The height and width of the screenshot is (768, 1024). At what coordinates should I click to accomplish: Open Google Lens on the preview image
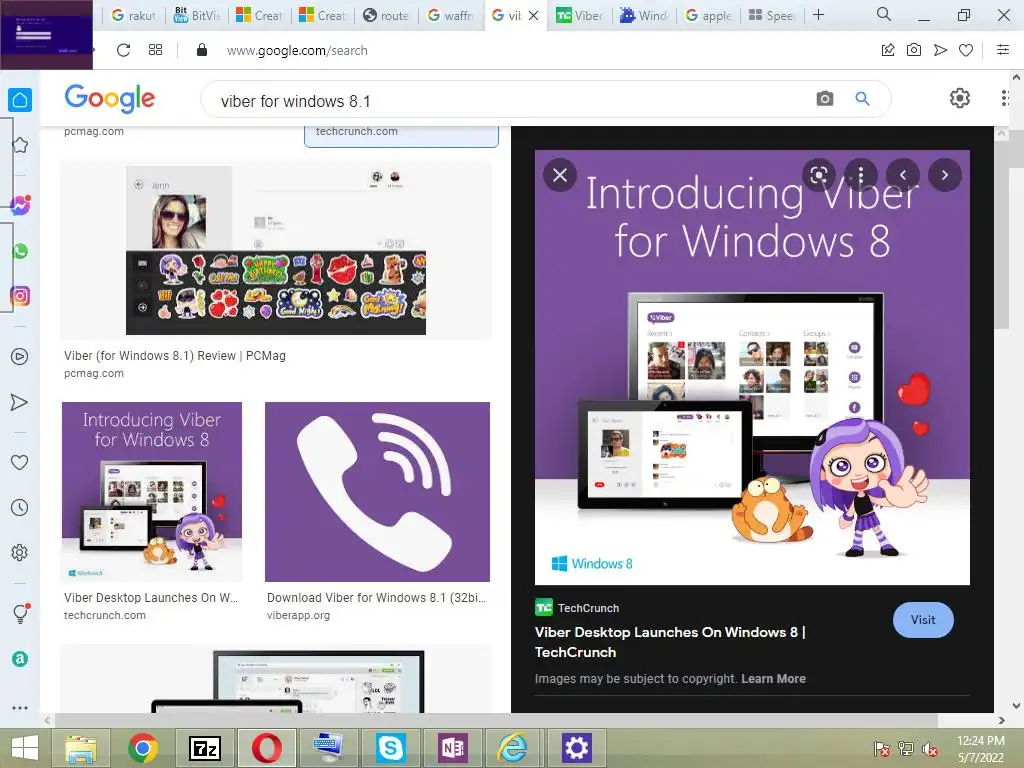click(x=819, y=175)
